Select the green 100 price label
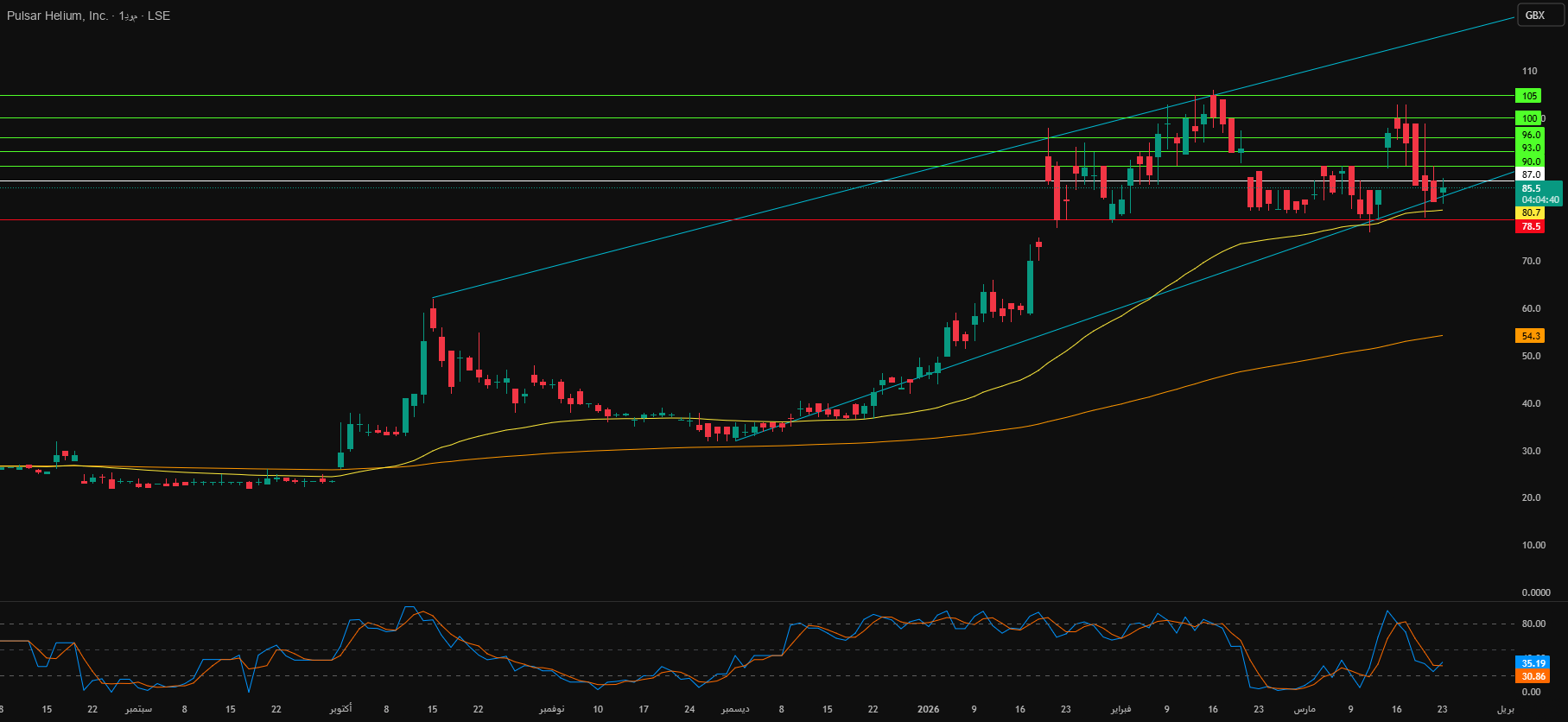This screenshot has height=722, width=1568. 1529,118
